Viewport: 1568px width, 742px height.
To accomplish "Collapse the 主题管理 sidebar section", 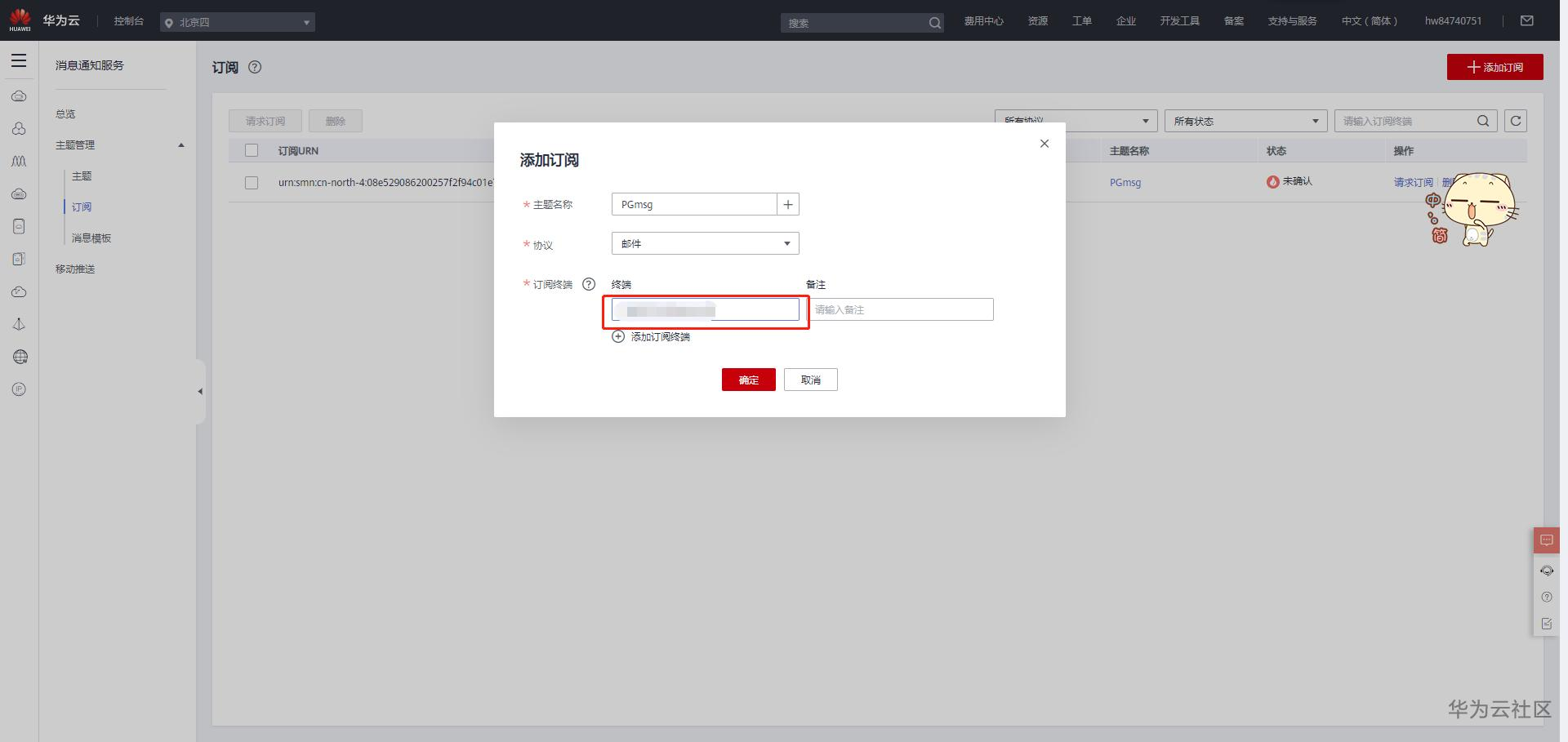I will point(181,145).
